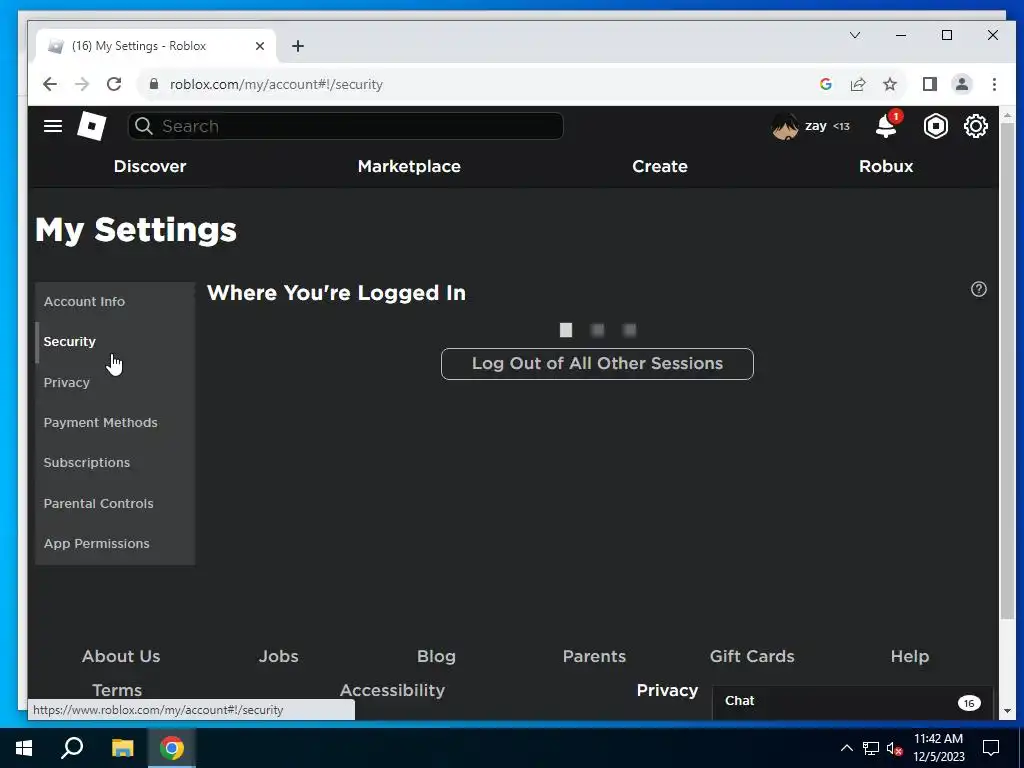This screenshot has width=1024, height=768.
Task: Select the Security settings tab
Action: (x=115, y=342)
